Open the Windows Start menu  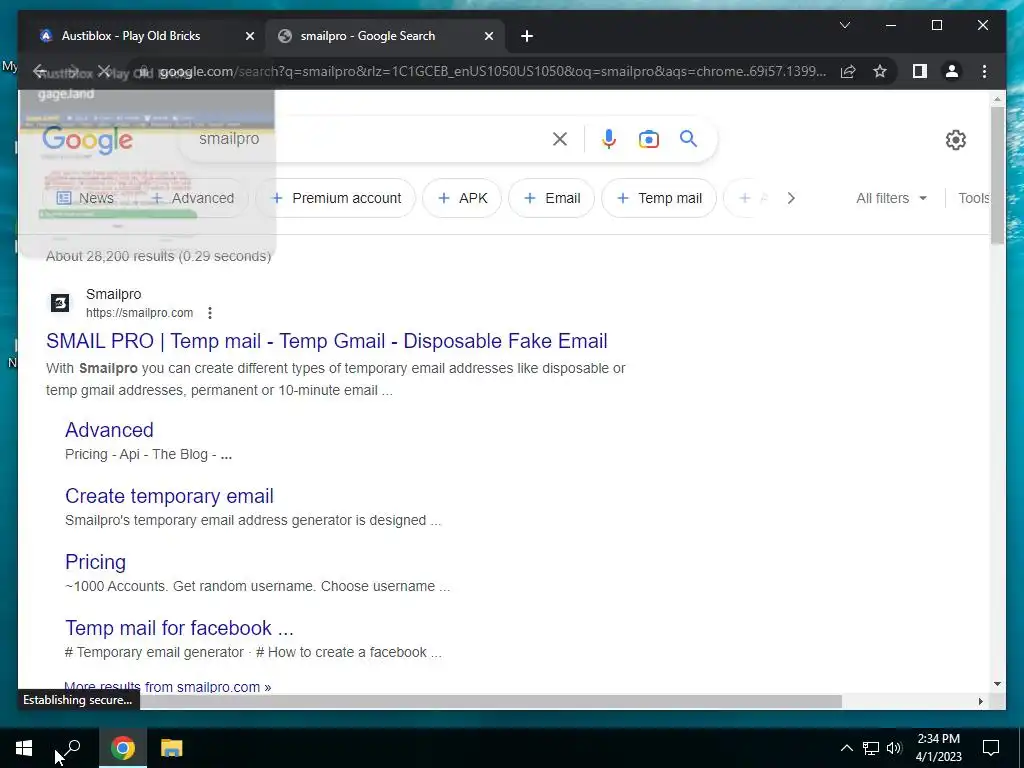point(24,748)
